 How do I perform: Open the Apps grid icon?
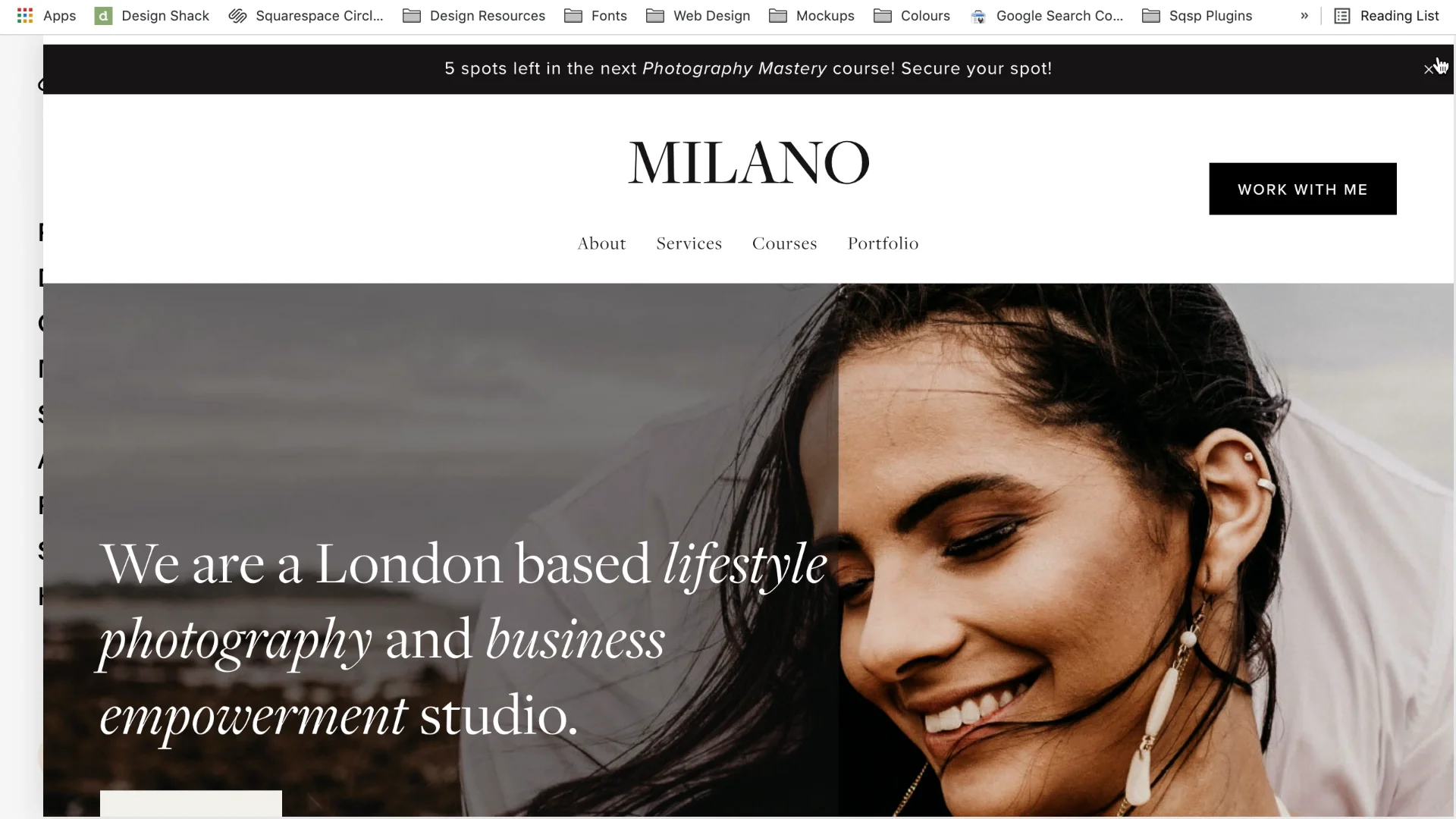25,15
